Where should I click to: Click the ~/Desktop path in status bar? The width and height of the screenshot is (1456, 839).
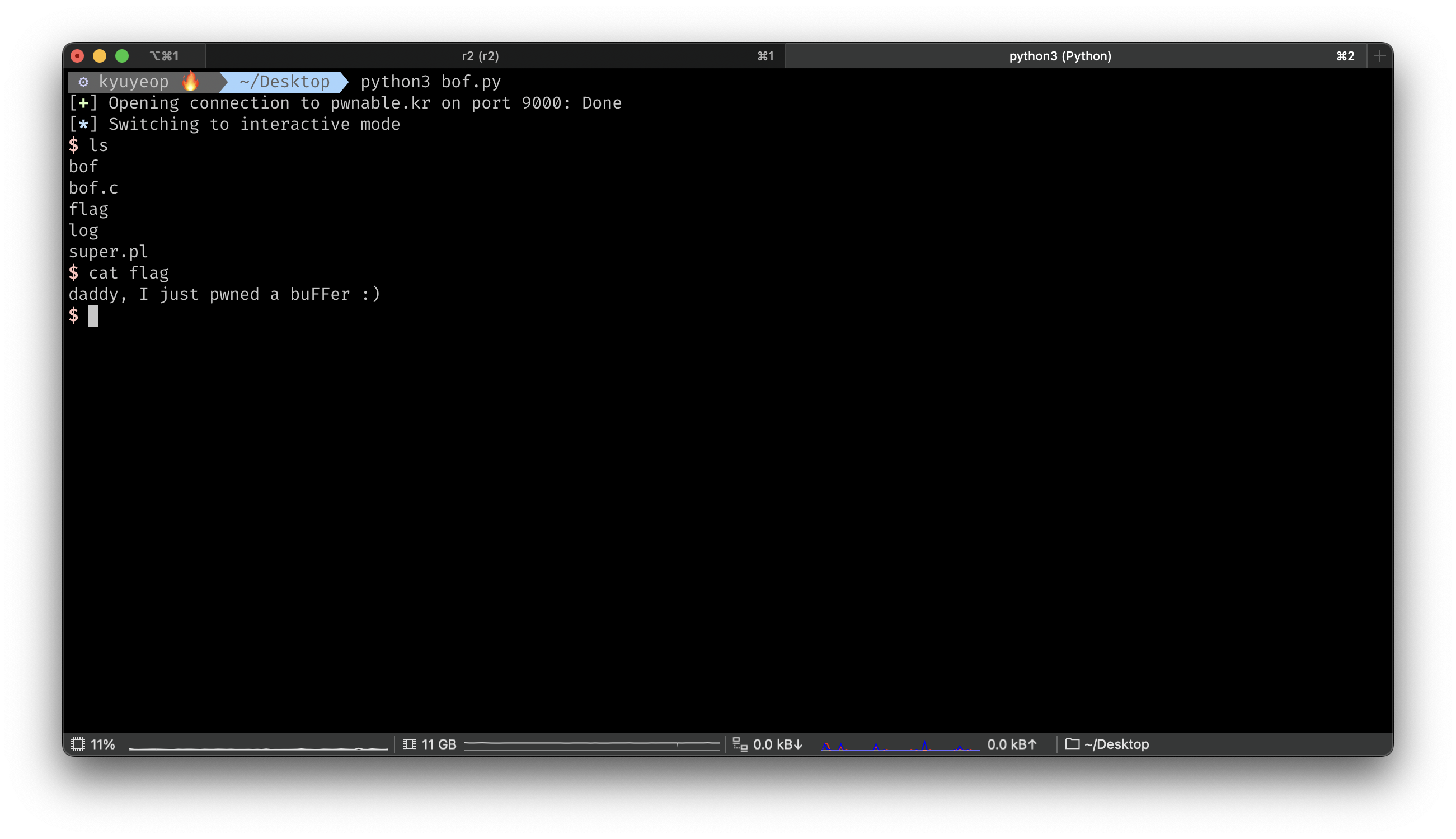point(1116,744)
